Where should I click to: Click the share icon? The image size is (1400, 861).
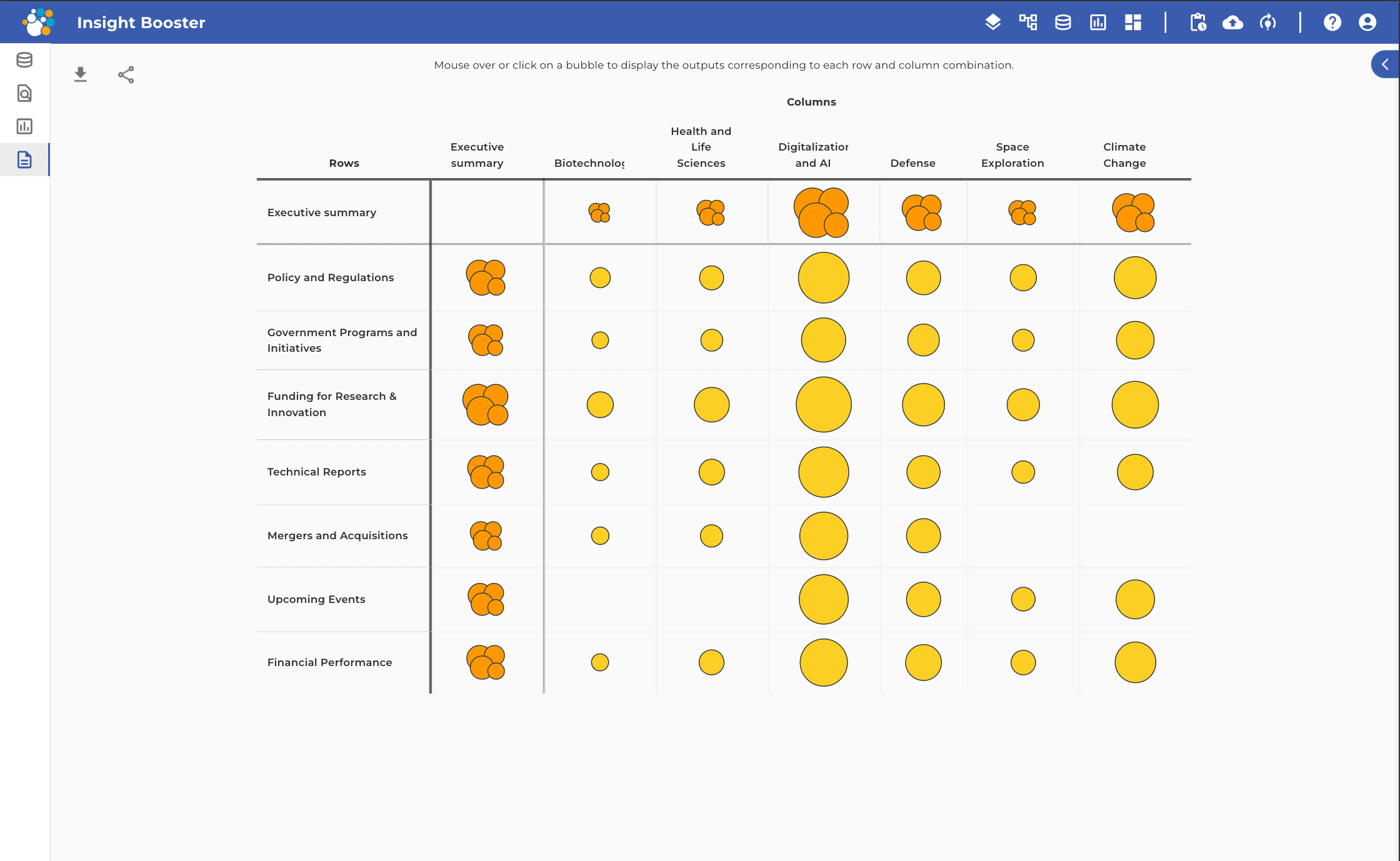(126, 75)
